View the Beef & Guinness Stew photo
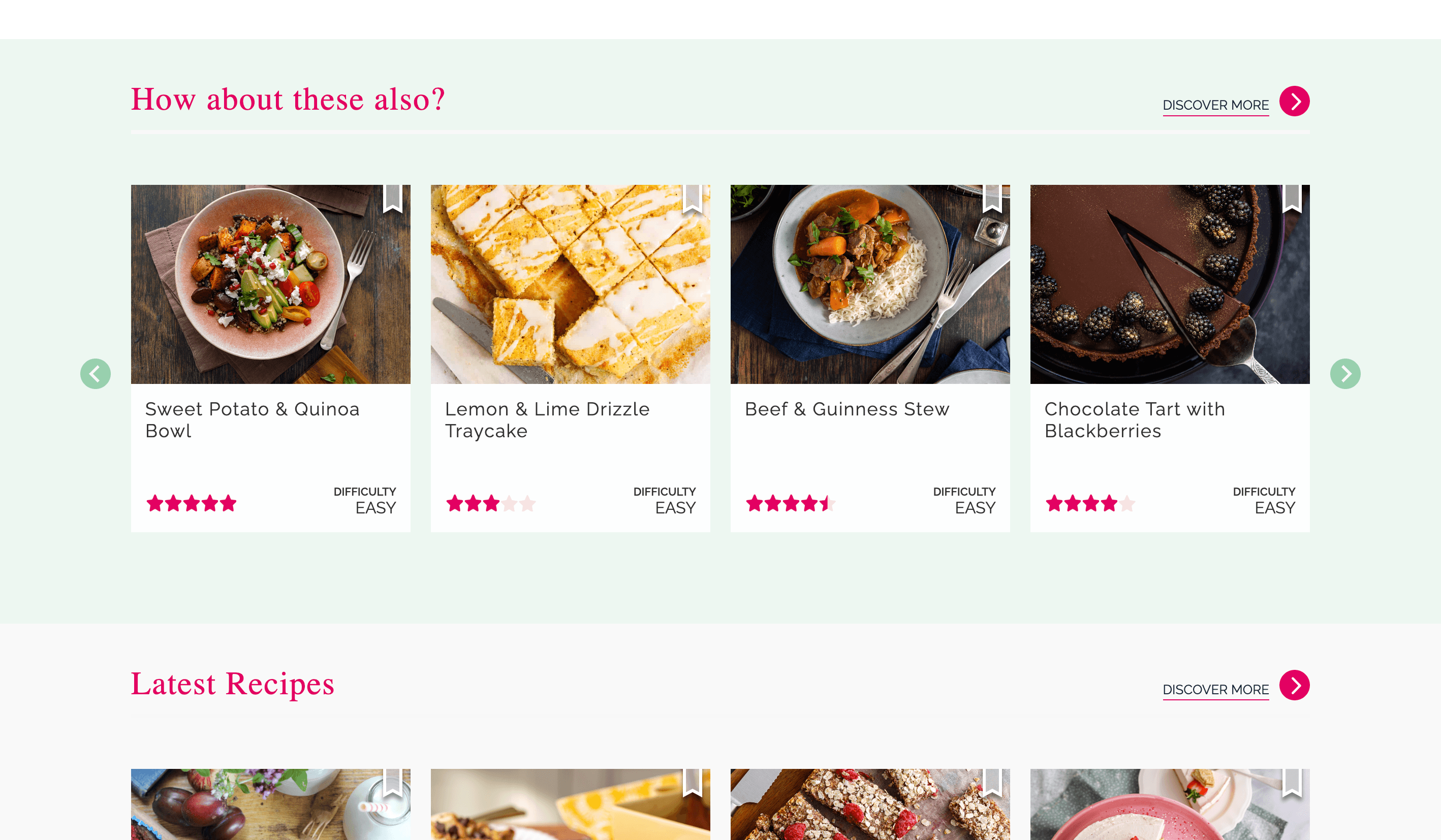Screen dimensions: 1441x840 pos(870,284)
